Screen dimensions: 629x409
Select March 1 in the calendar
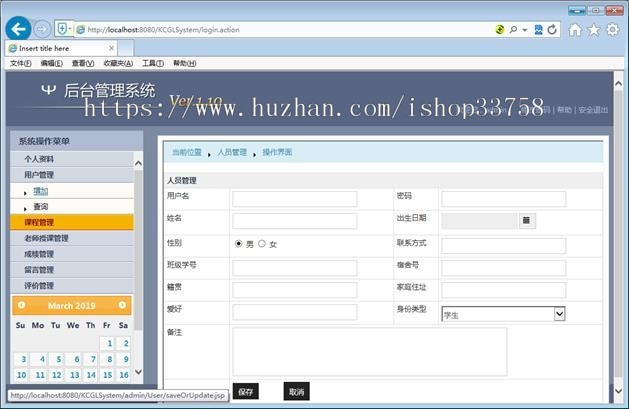(108, 343)
